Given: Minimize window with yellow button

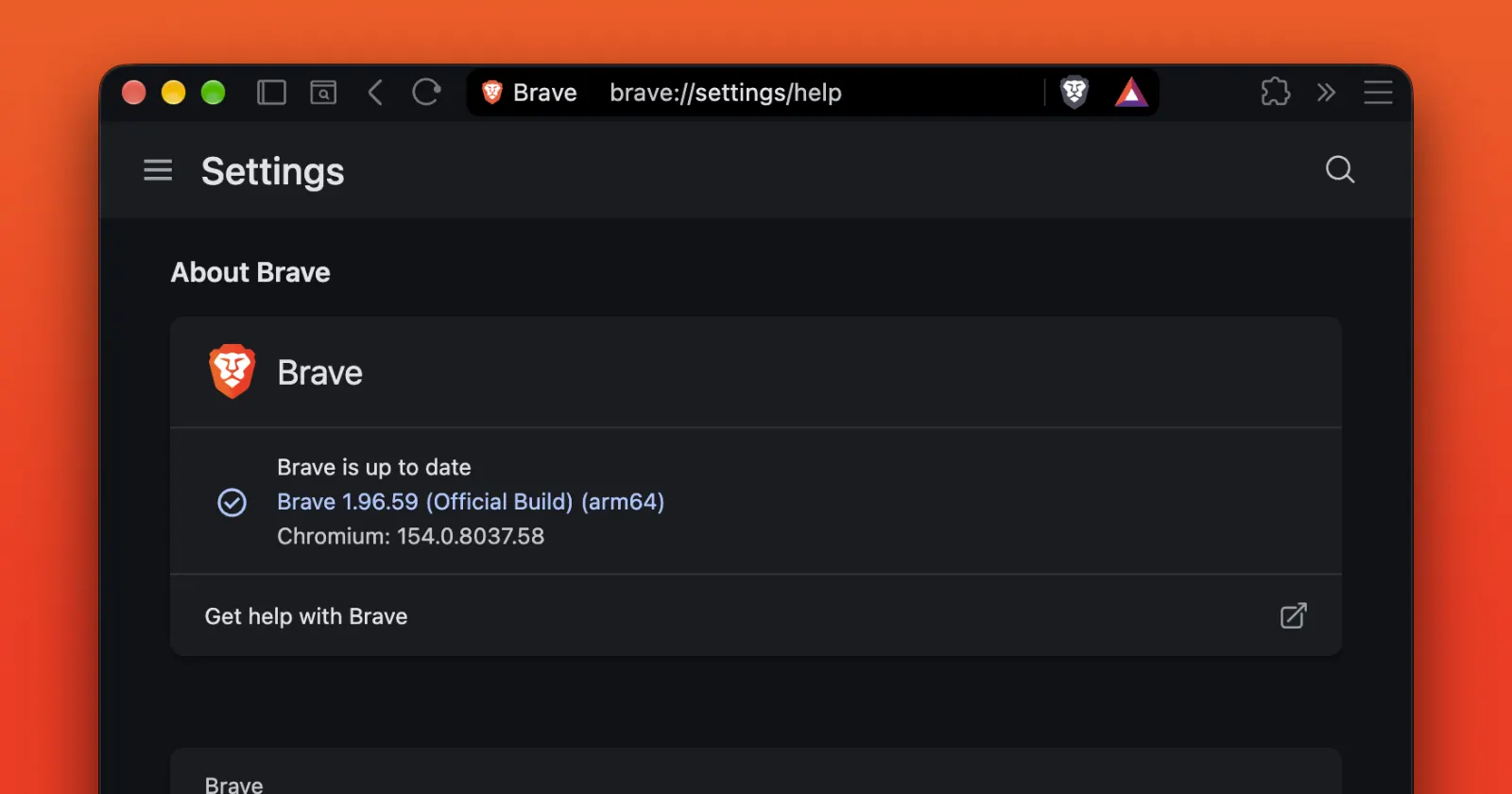Looking at the screenshot, I should [x=174, y=93].
